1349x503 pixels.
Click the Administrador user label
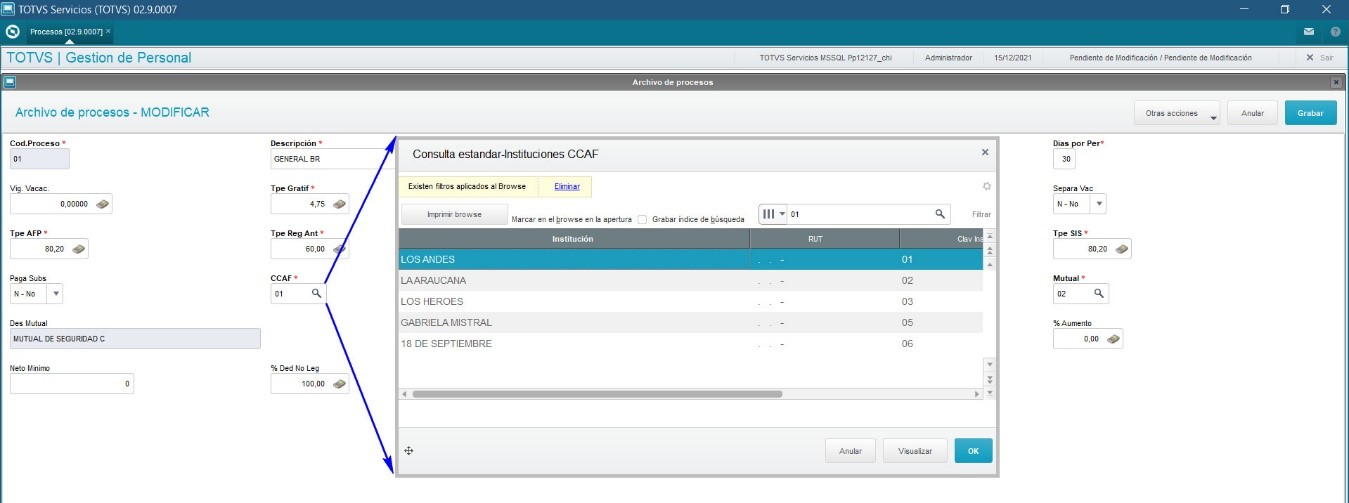coord(949,58)
